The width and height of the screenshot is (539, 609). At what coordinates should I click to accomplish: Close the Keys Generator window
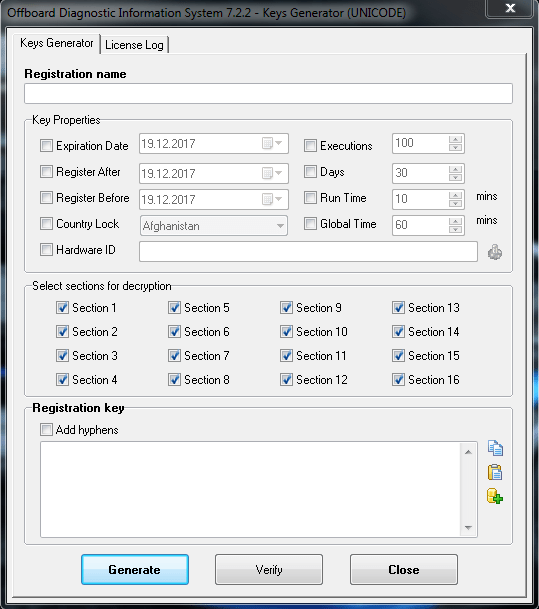point(510,8)
